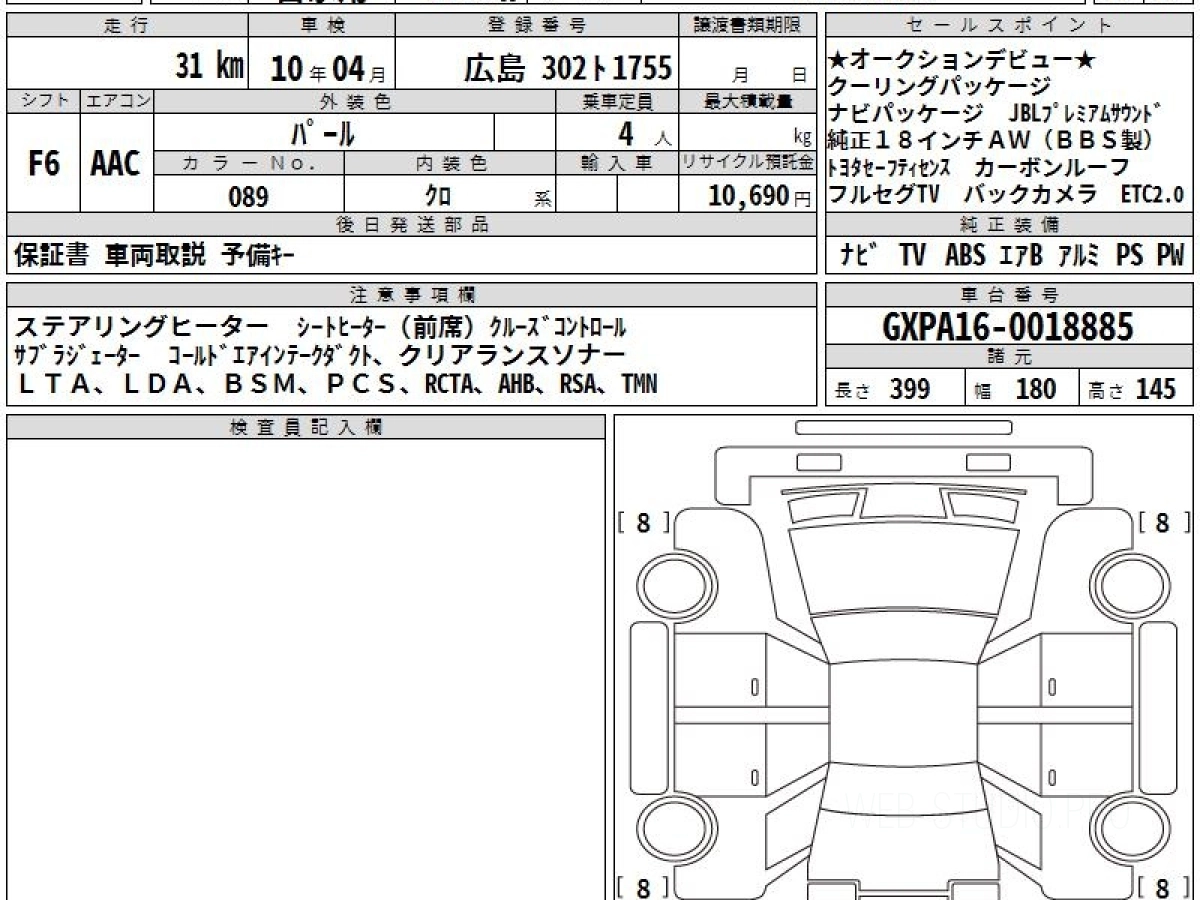Click LTA in notes section

pyautogui.click(x=53, y=384)
